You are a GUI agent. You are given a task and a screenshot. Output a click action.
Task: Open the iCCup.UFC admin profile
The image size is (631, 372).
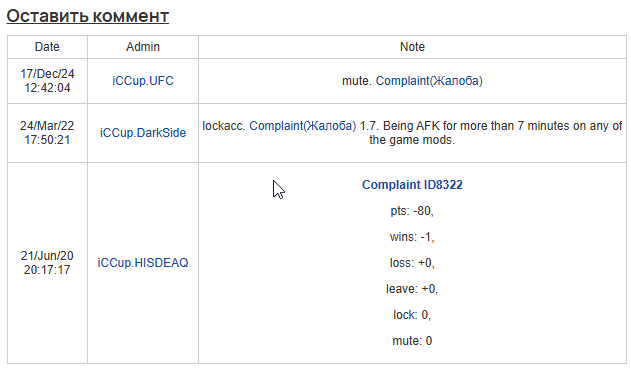tap(143, 81)
